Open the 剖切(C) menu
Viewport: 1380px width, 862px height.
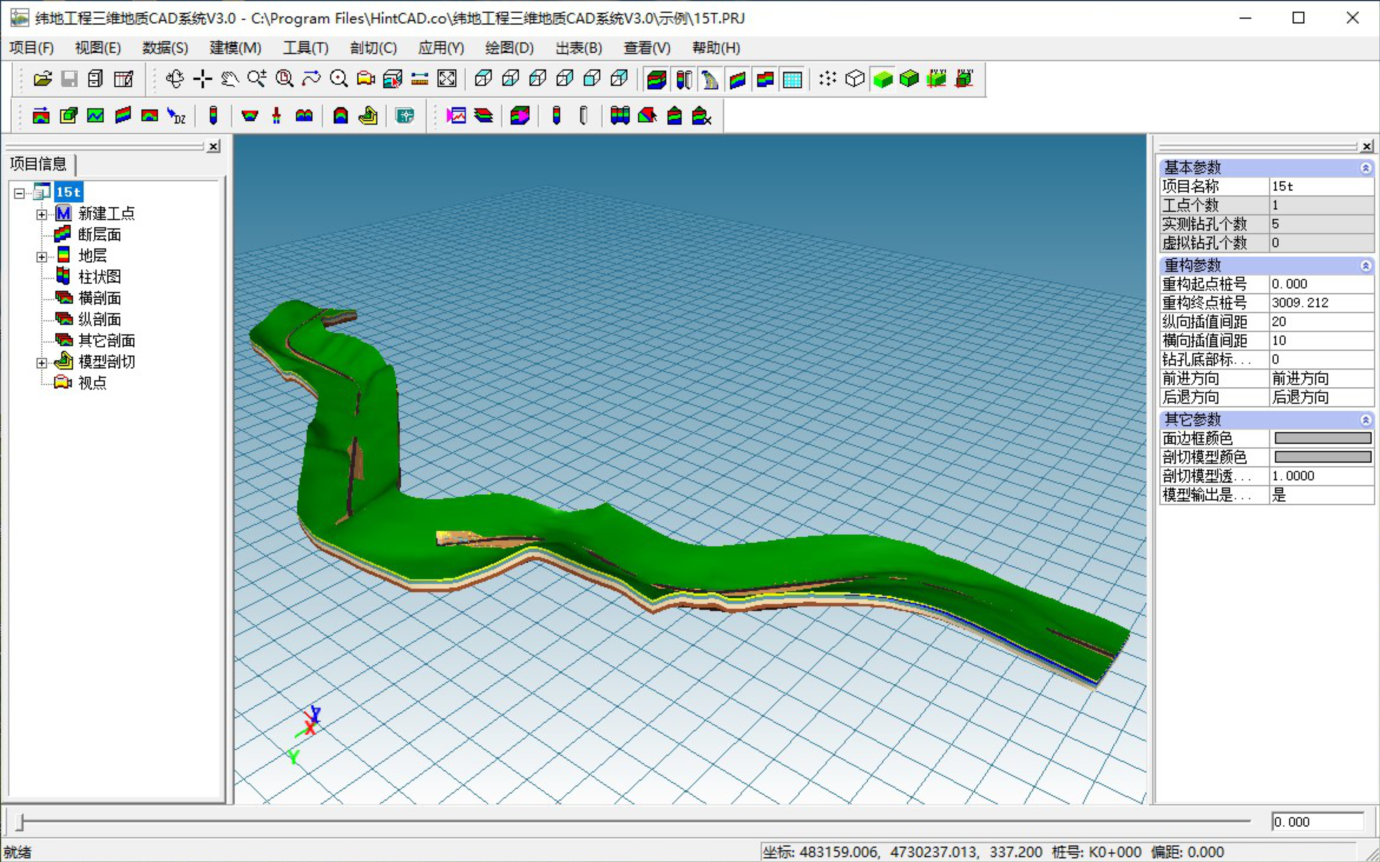point(373,48)
